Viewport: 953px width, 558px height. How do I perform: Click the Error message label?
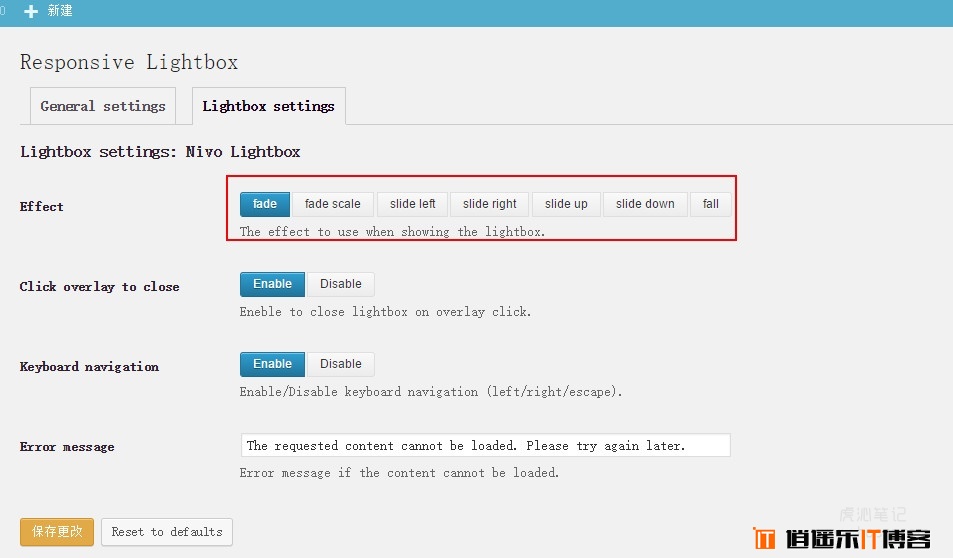(x=67, y=447)
